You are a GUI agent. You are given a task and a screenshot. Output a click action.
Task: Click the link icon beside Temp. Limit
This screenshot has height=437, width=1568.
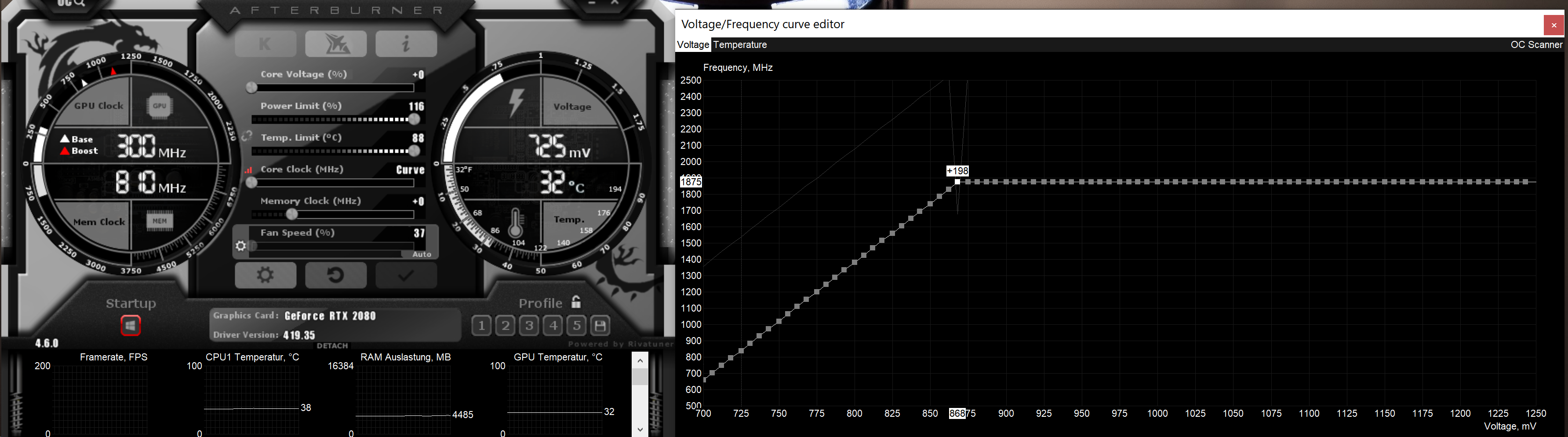tap(247, 136)
